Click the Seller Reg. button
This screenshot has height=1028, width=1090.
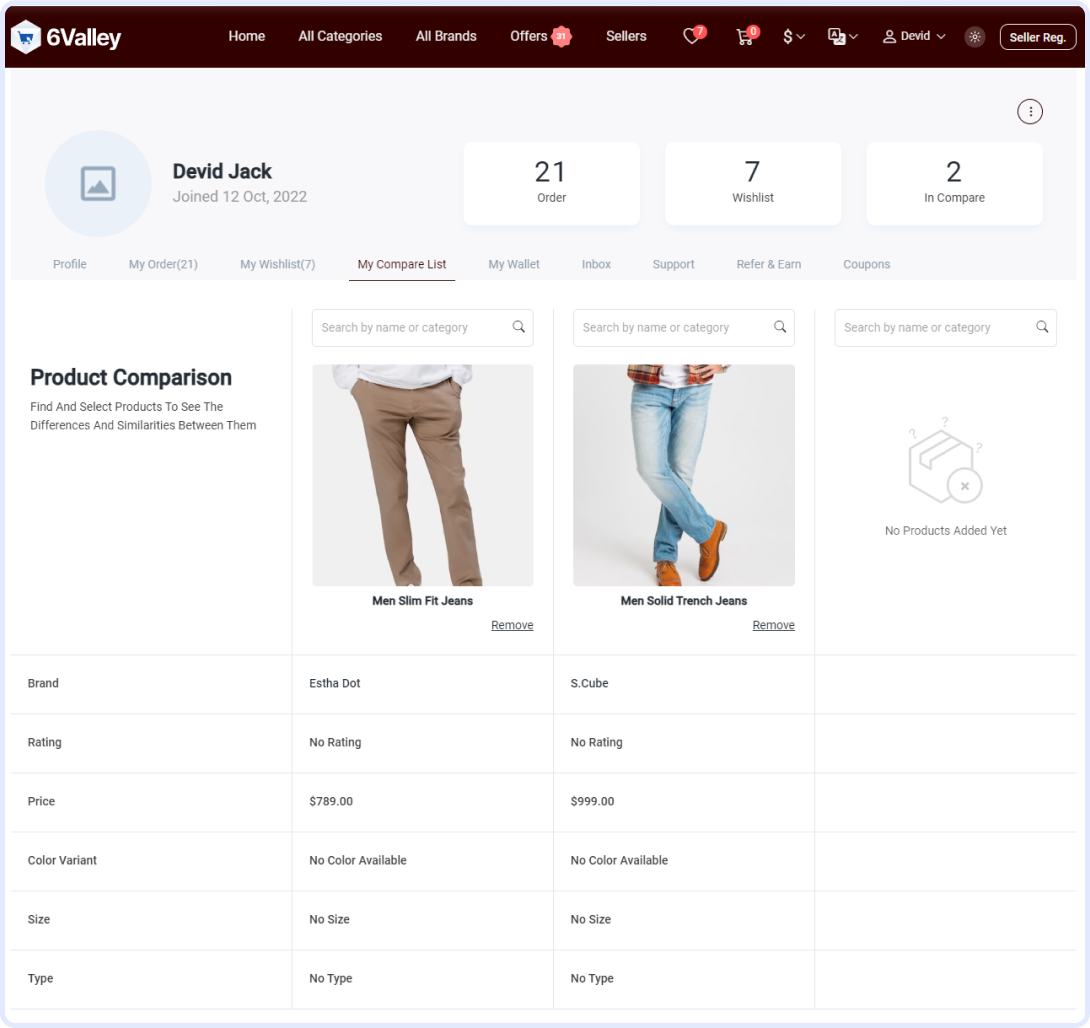pyautogui.click(x=1037, y=37)
